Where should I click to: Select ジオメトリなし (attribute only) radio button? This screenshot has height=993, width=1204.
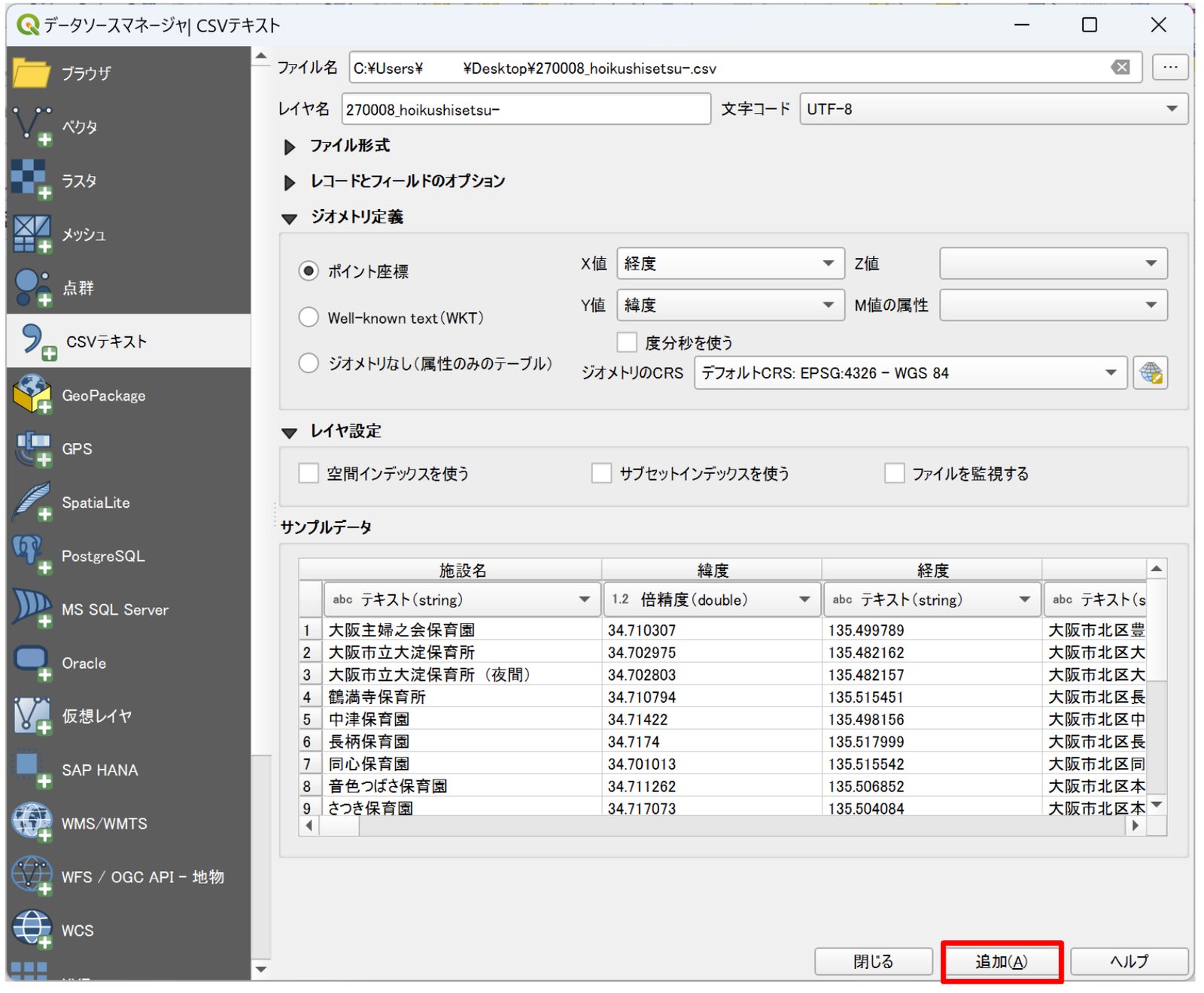click(x=309, y=363)
